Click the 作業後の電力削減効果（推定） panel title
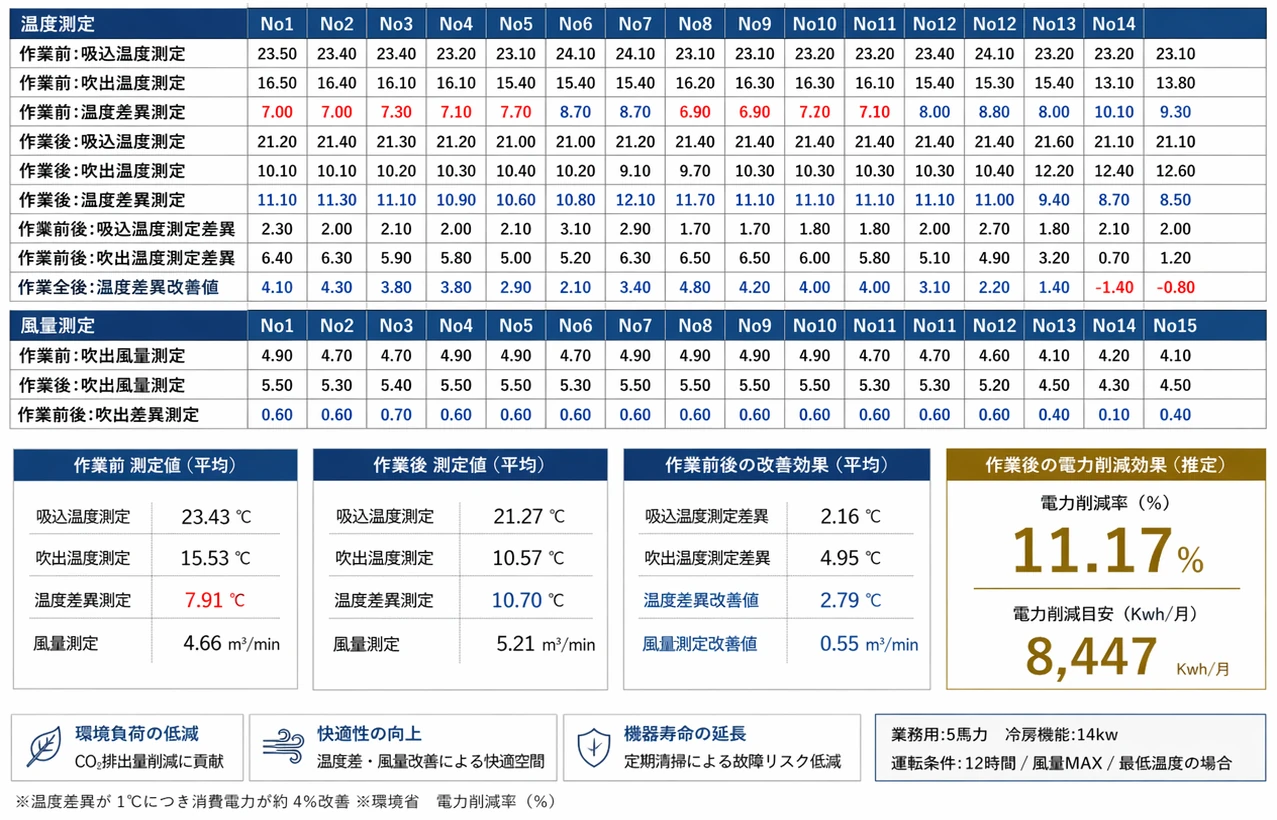The image size is (1277, 820). tap(1104, 465)
